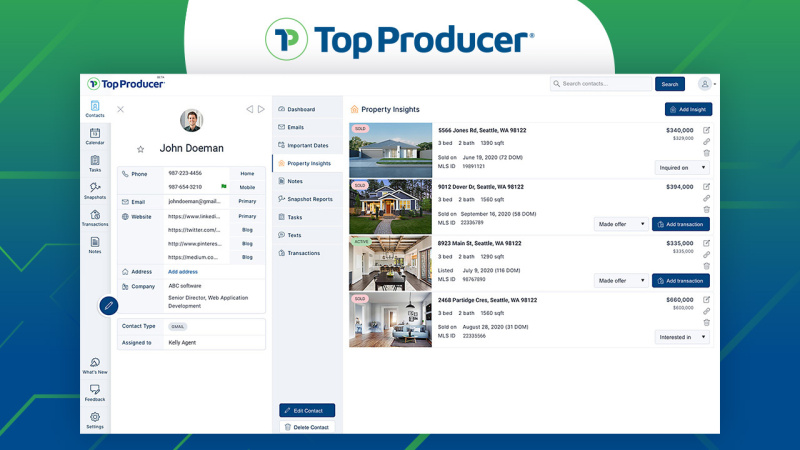
Task: Click the johndoeman@gmail email address
Action: pos(194,202)
